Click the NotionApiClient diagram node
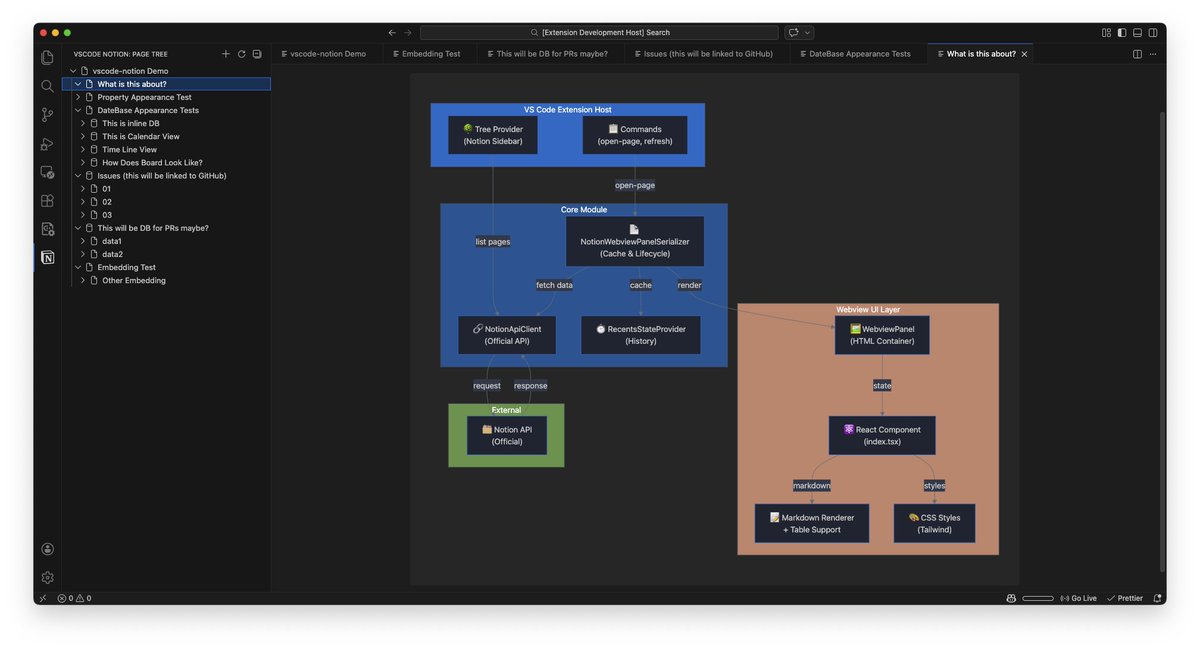 (x=507, y=335)
